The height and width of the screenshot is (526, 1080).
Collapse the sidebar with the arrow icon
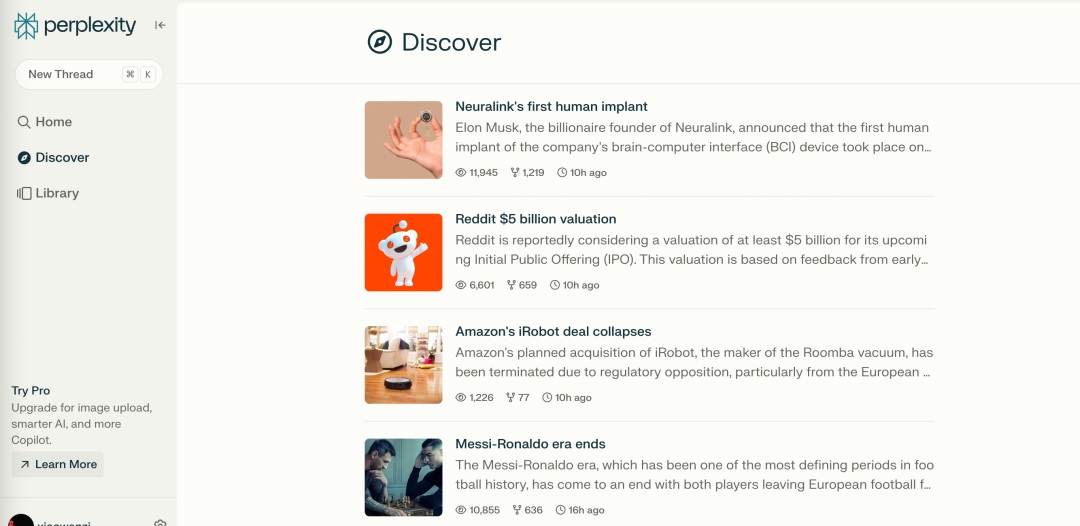coord(160,26)
